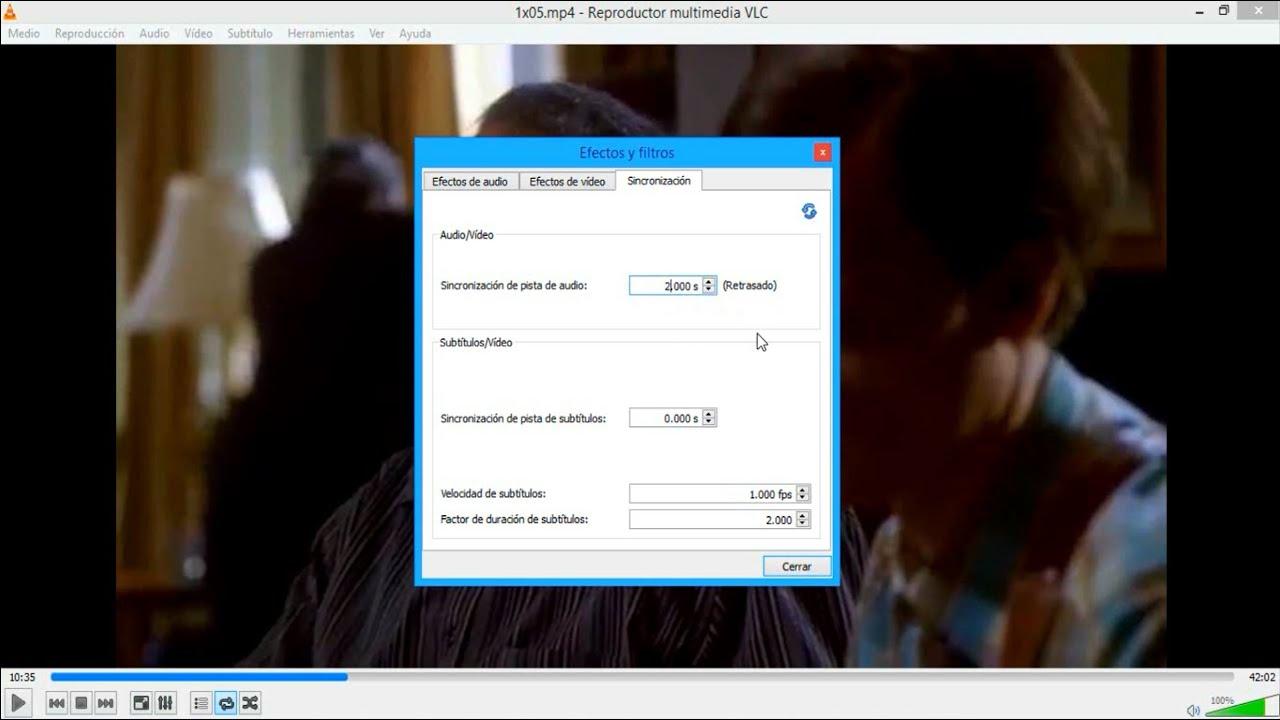Reset synchronization with the blue refresh icon

pos(809,211)
